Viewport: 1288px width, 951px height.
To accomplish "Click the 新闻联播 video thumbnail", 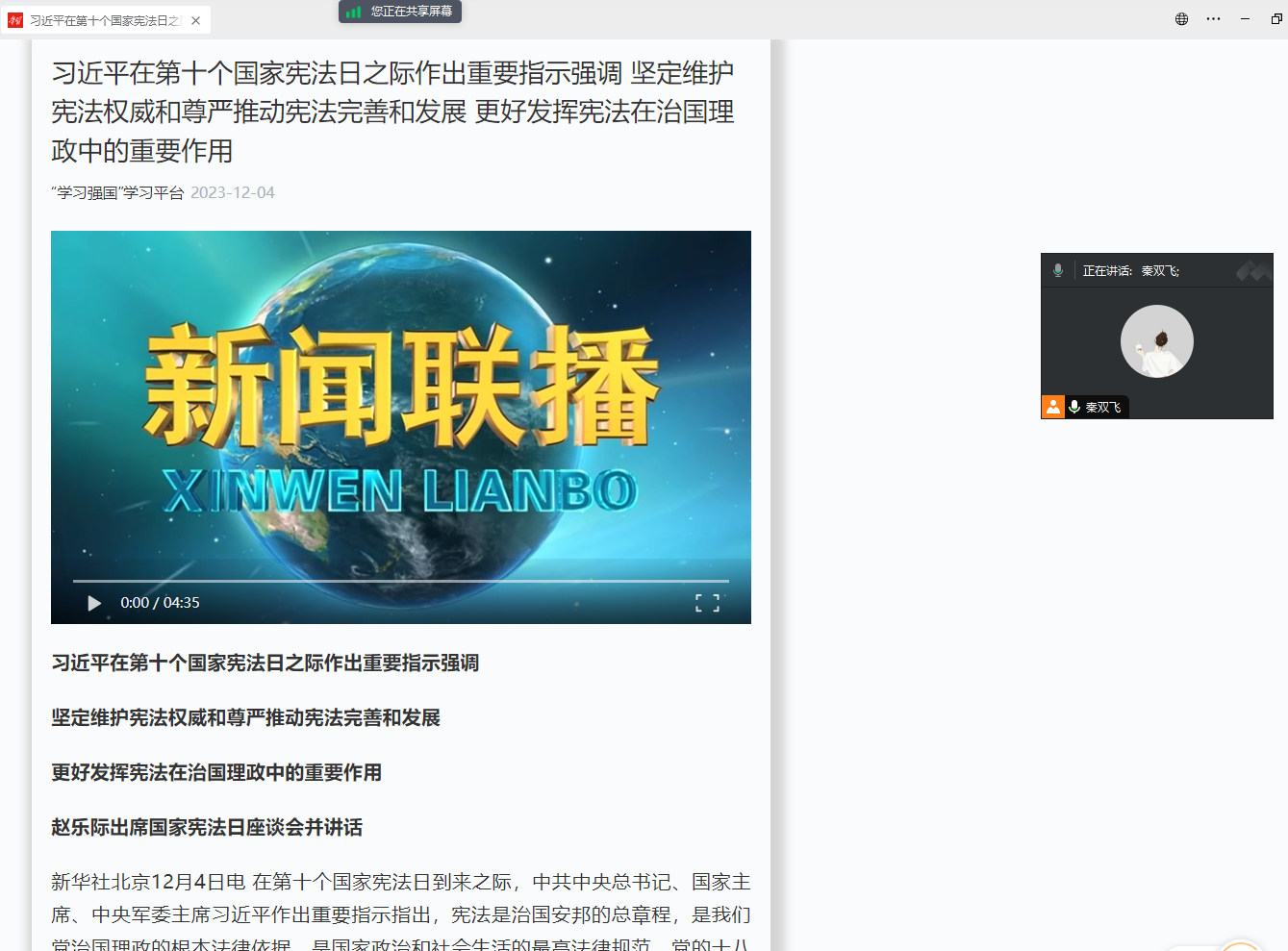I will coord(400,404).
